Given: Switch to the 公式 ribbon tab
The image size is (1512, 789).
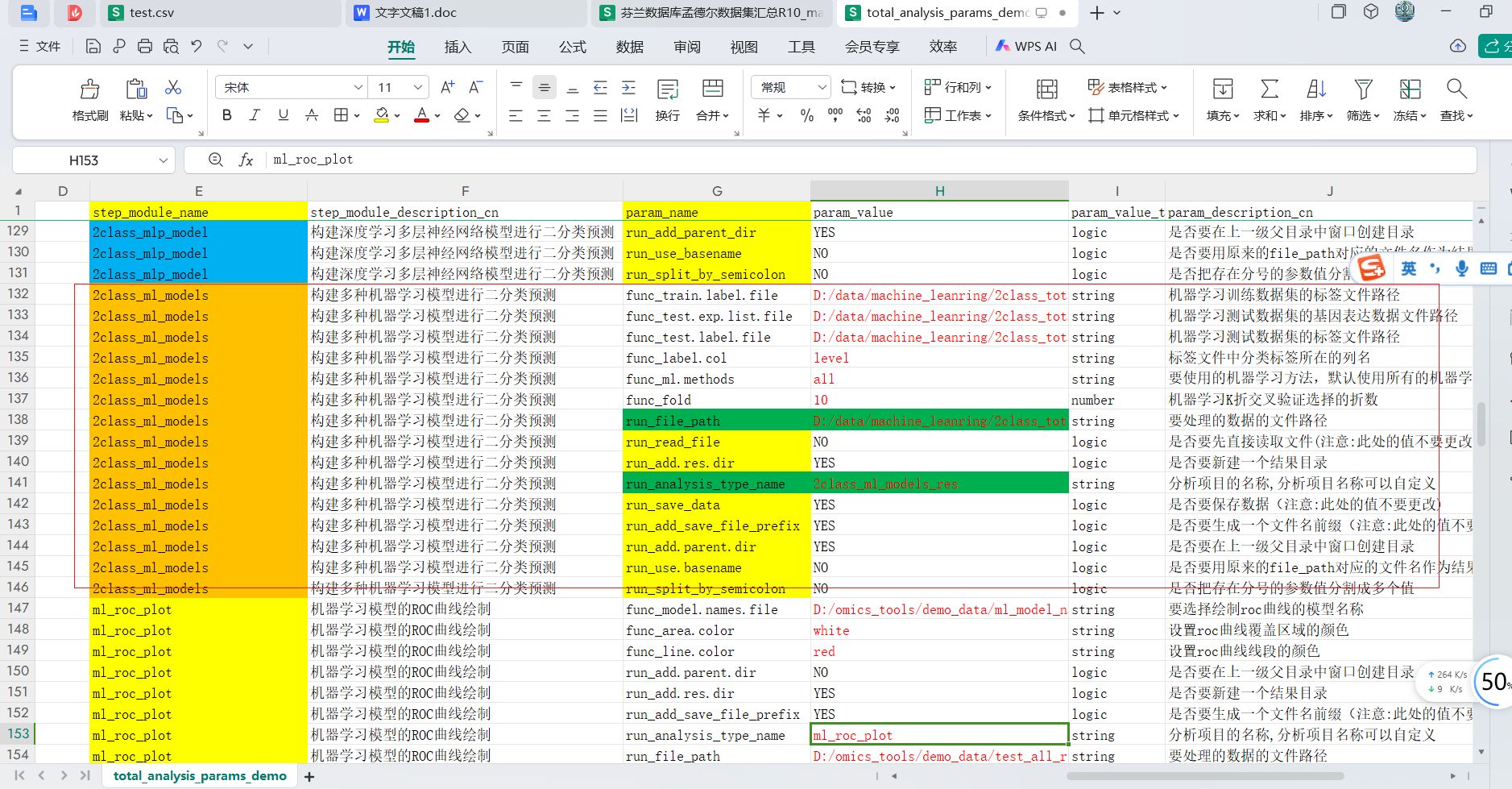Looking at the screenshot, I should coord(572,47).
